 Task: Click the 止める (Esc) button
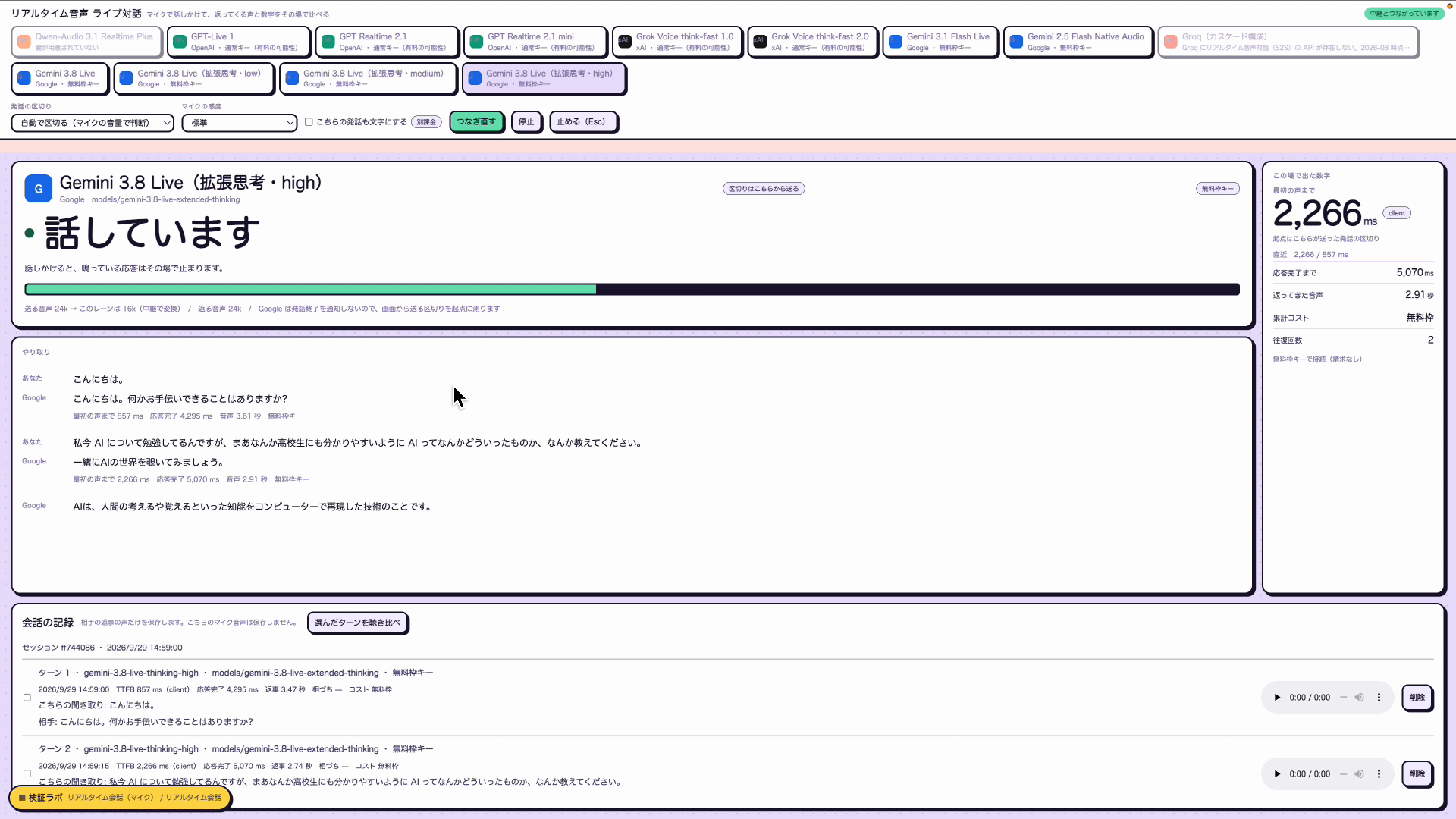click(583, 122)
